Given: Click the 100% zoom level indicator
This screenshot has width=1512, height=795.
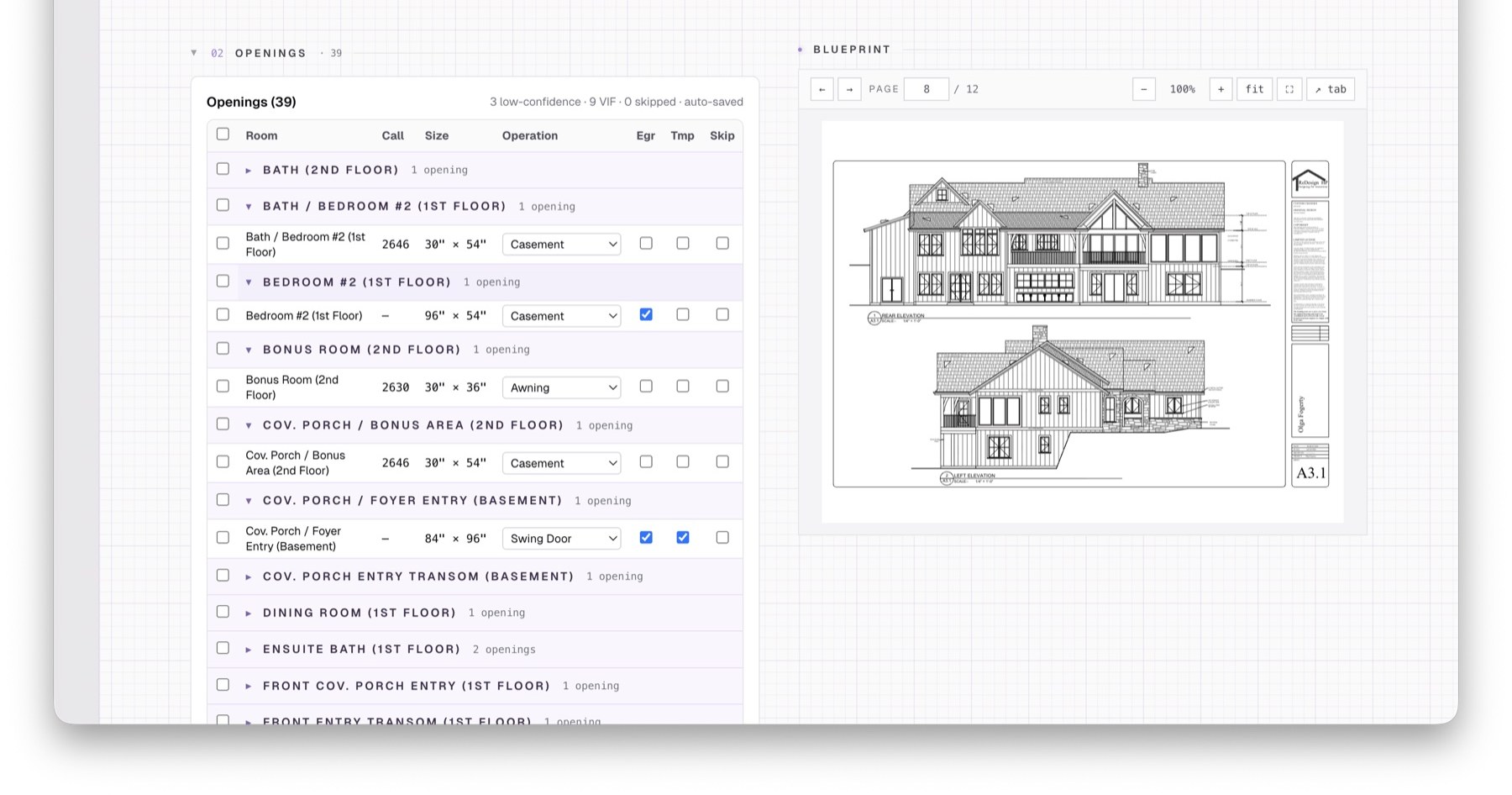Looking at the screenshot, I should click(x=1182, y=89).
